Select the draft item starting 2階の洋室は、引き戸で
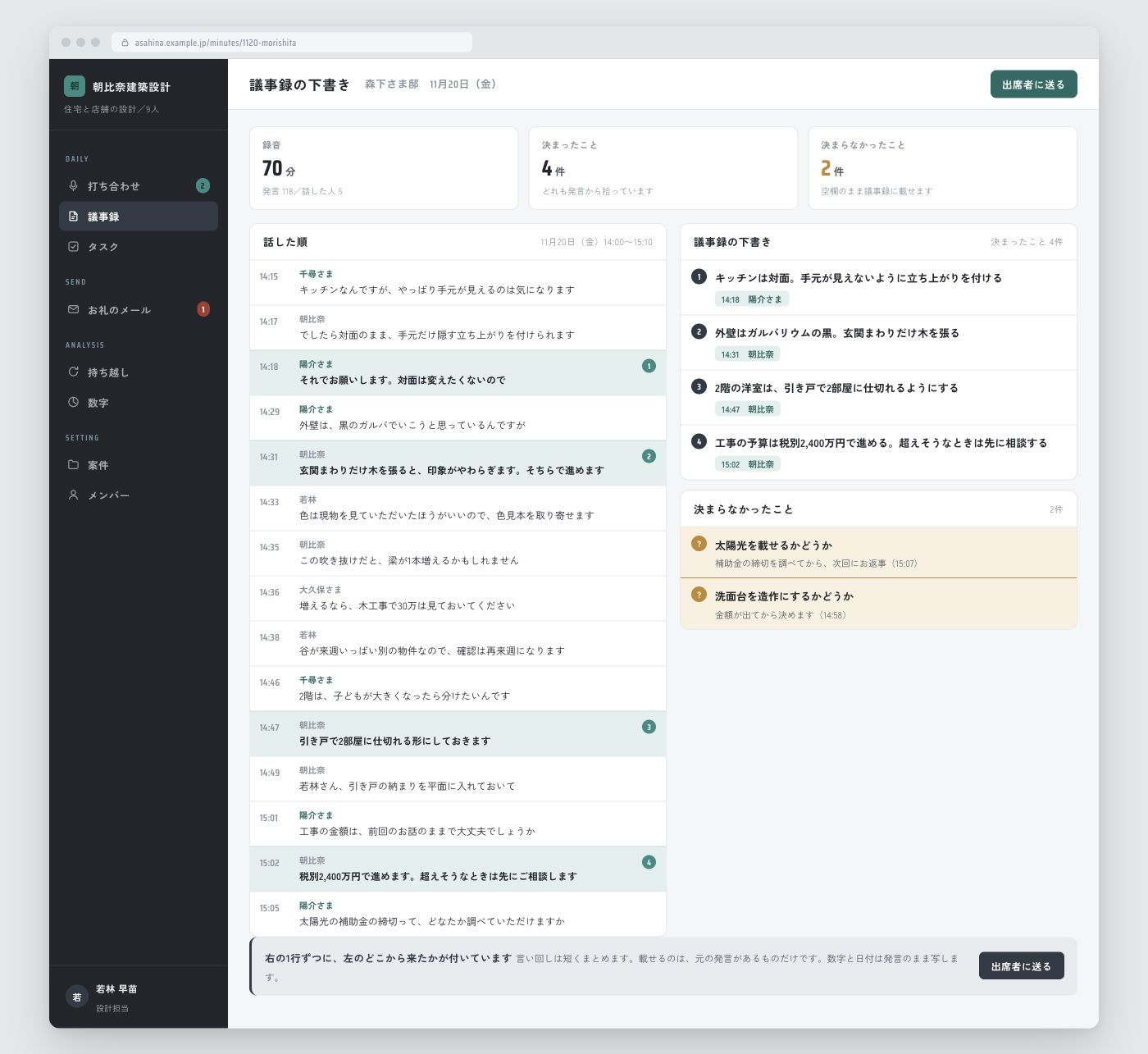 (878, 398)
